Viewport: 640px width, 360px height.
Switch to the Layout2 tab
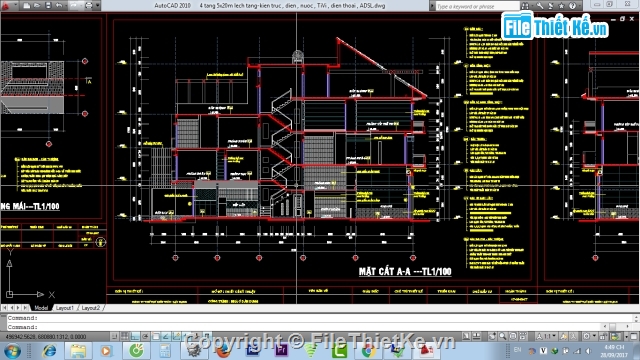tap(90, 308)
